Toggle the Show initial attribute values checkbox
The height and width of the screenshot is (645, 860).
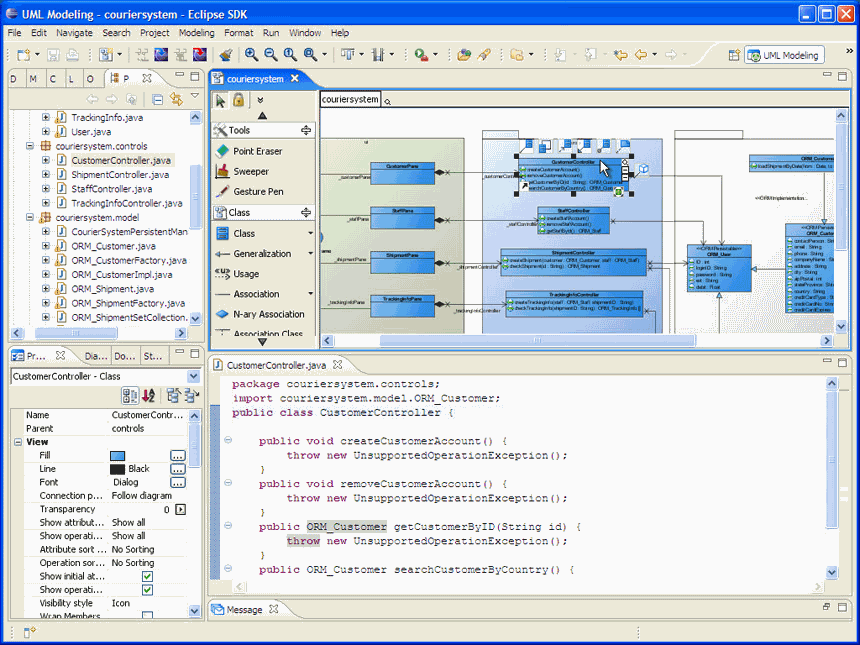click(x=147, y=576)
